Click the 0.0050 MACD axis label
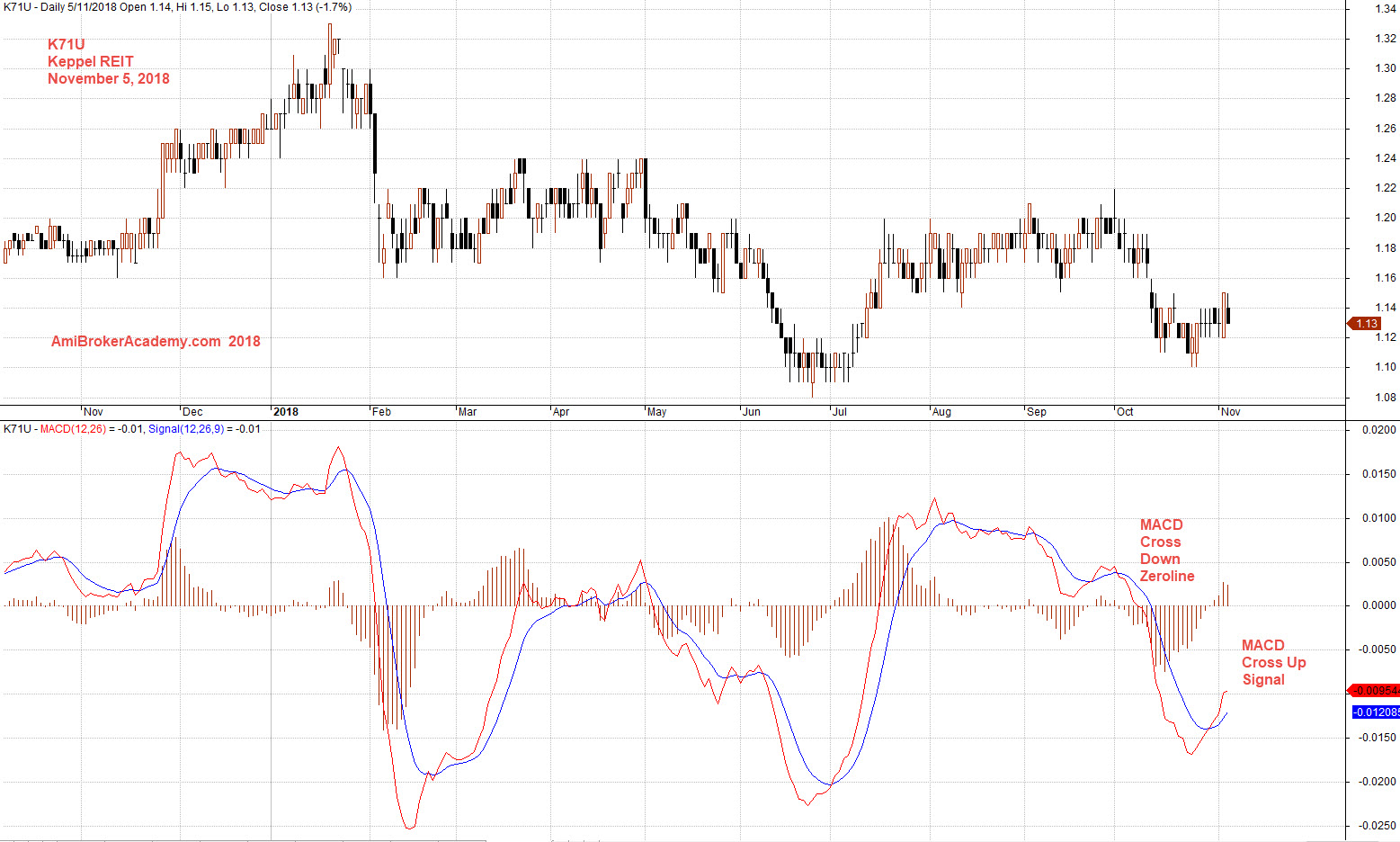Image resolution: width=1400 pixels, height=842 pixels. pyautogui.click(x=1379, y=561)
